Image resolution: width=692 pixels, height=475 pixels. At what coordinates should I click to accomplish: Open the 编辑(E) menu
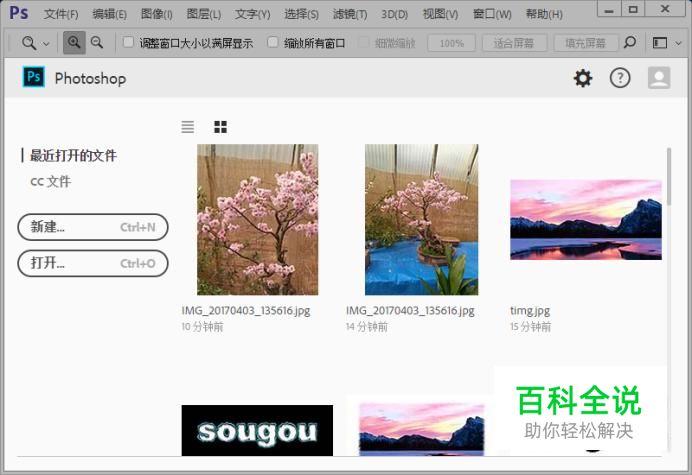(109, 14)
